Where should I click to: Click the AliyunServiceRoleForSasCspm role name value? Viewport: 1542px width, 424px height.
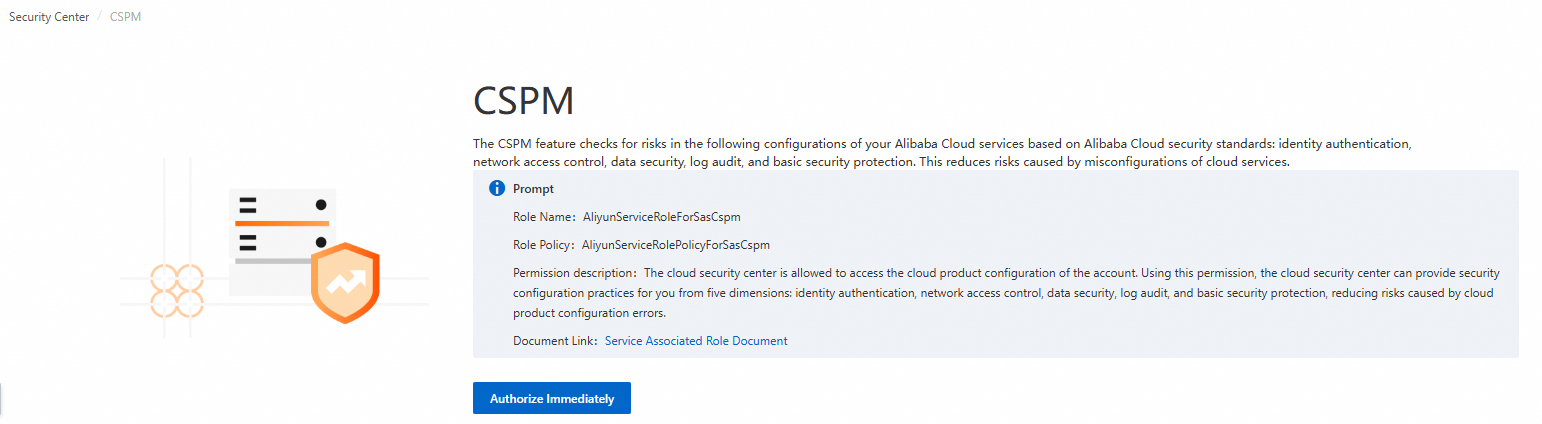(661, 216)
